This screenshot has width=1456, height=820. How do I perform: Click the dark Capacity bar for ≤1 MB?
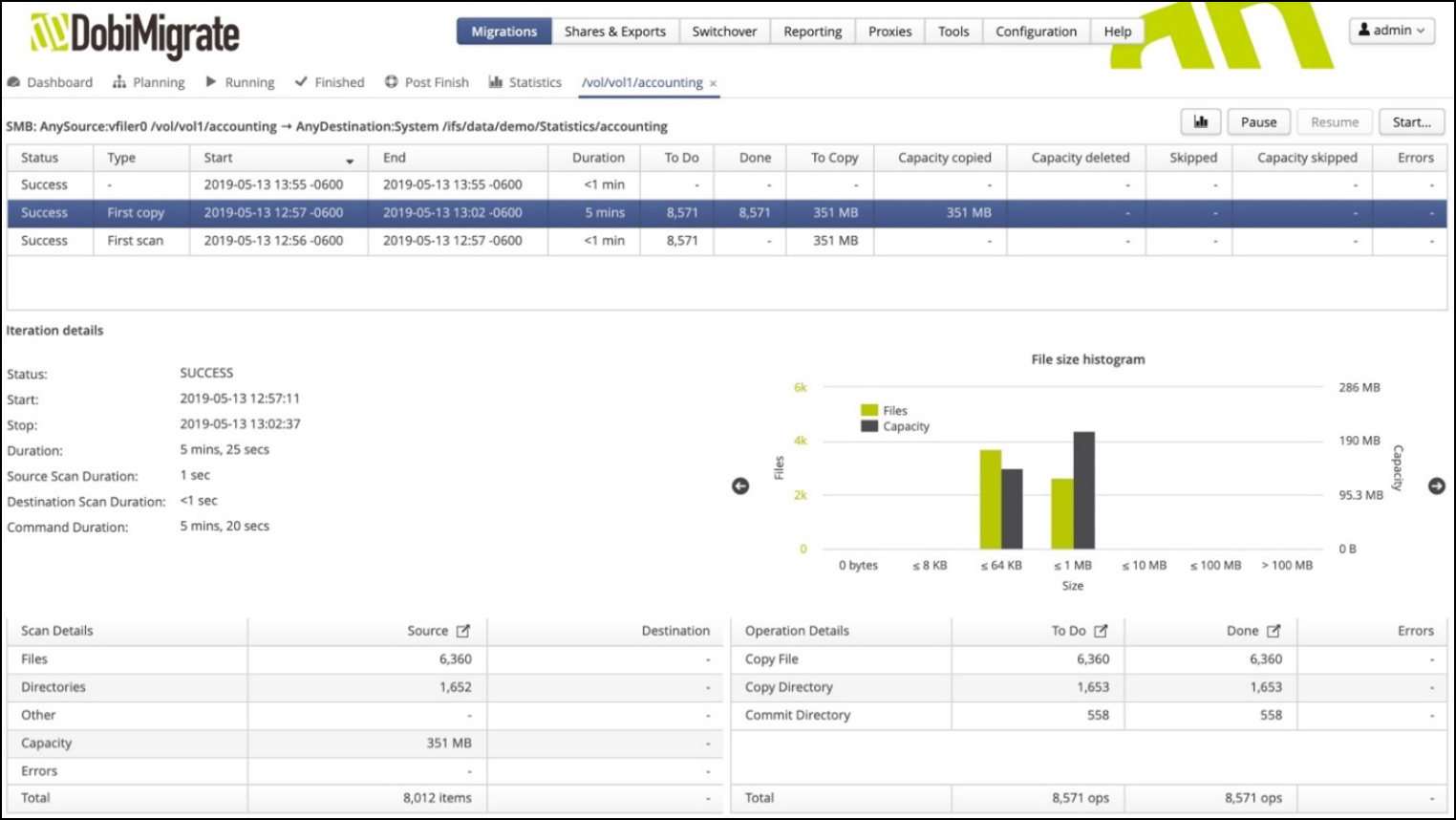tap(1084, 490)
